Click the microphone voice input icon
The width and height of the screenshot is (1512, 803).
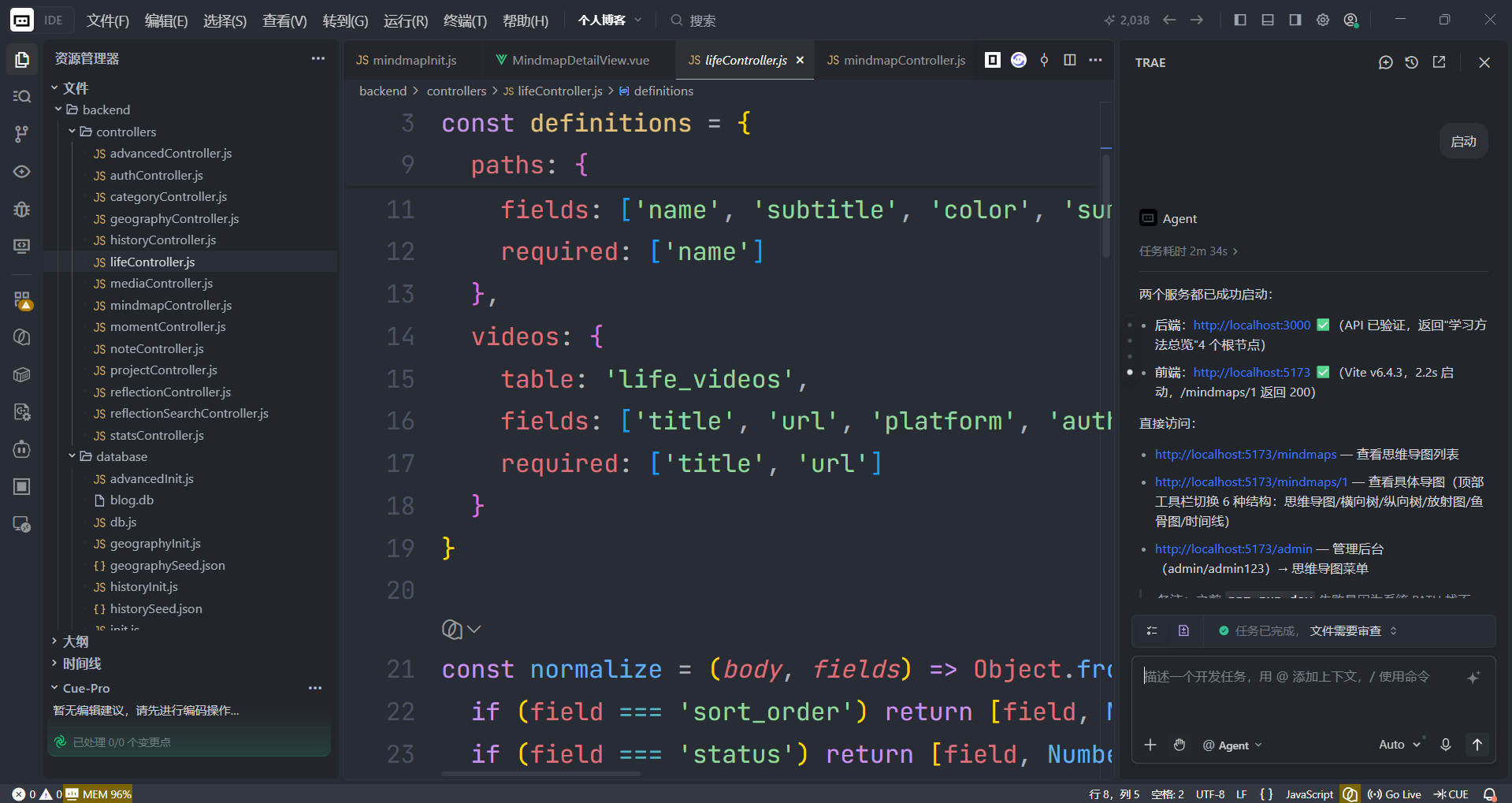1446,745
